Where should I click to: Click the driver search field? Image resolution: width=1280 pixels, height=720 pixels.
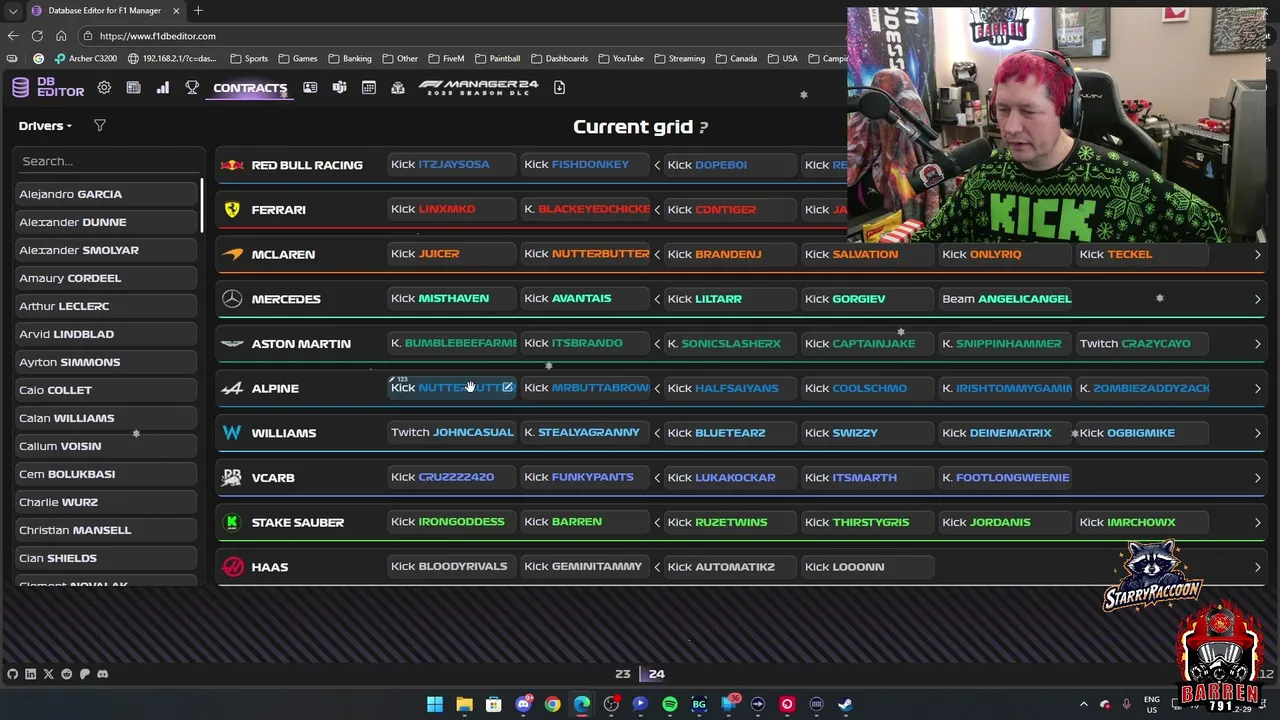[x=108, y=161]
